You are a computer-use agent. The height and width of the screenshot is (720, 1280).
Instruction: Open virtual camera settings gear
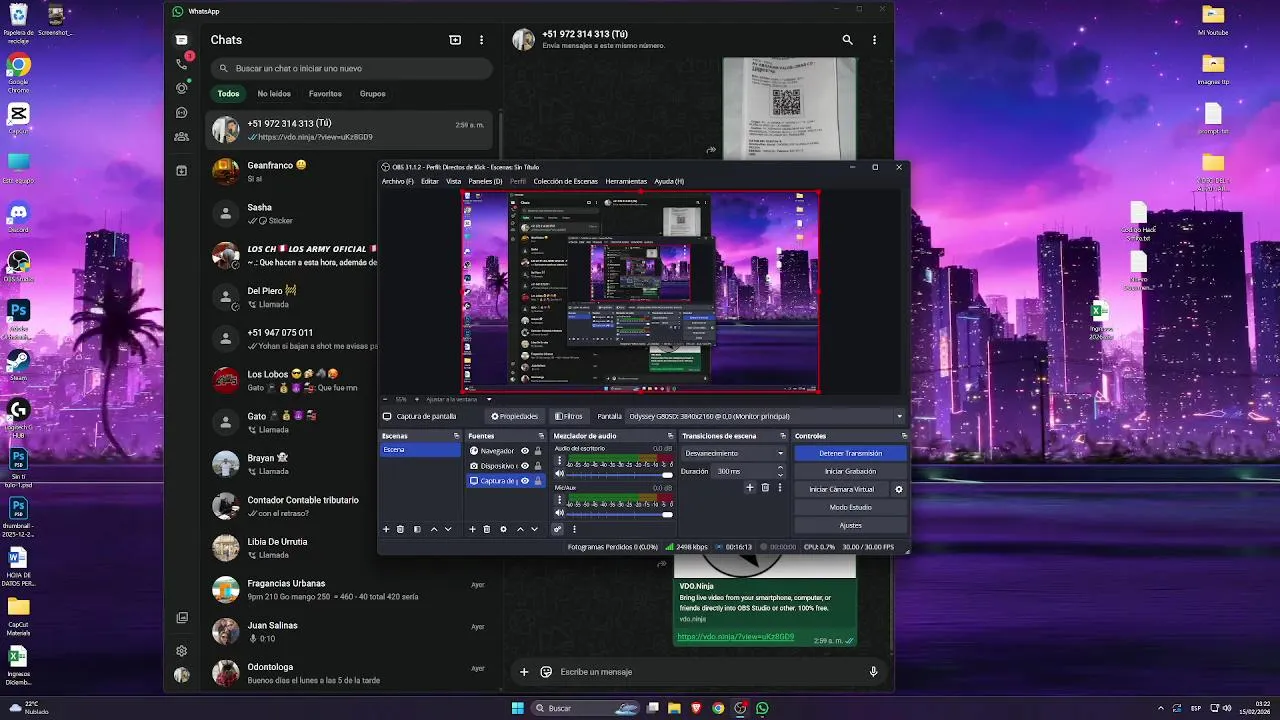(x=898, y=489)
